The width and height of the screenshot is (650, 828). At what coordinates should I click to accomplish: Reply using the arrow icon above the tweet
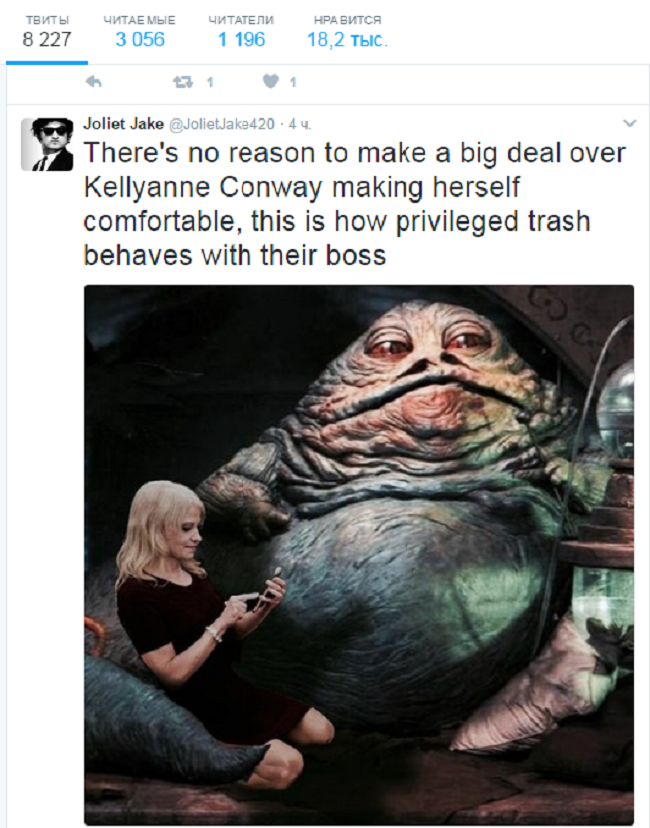point(93,82)
